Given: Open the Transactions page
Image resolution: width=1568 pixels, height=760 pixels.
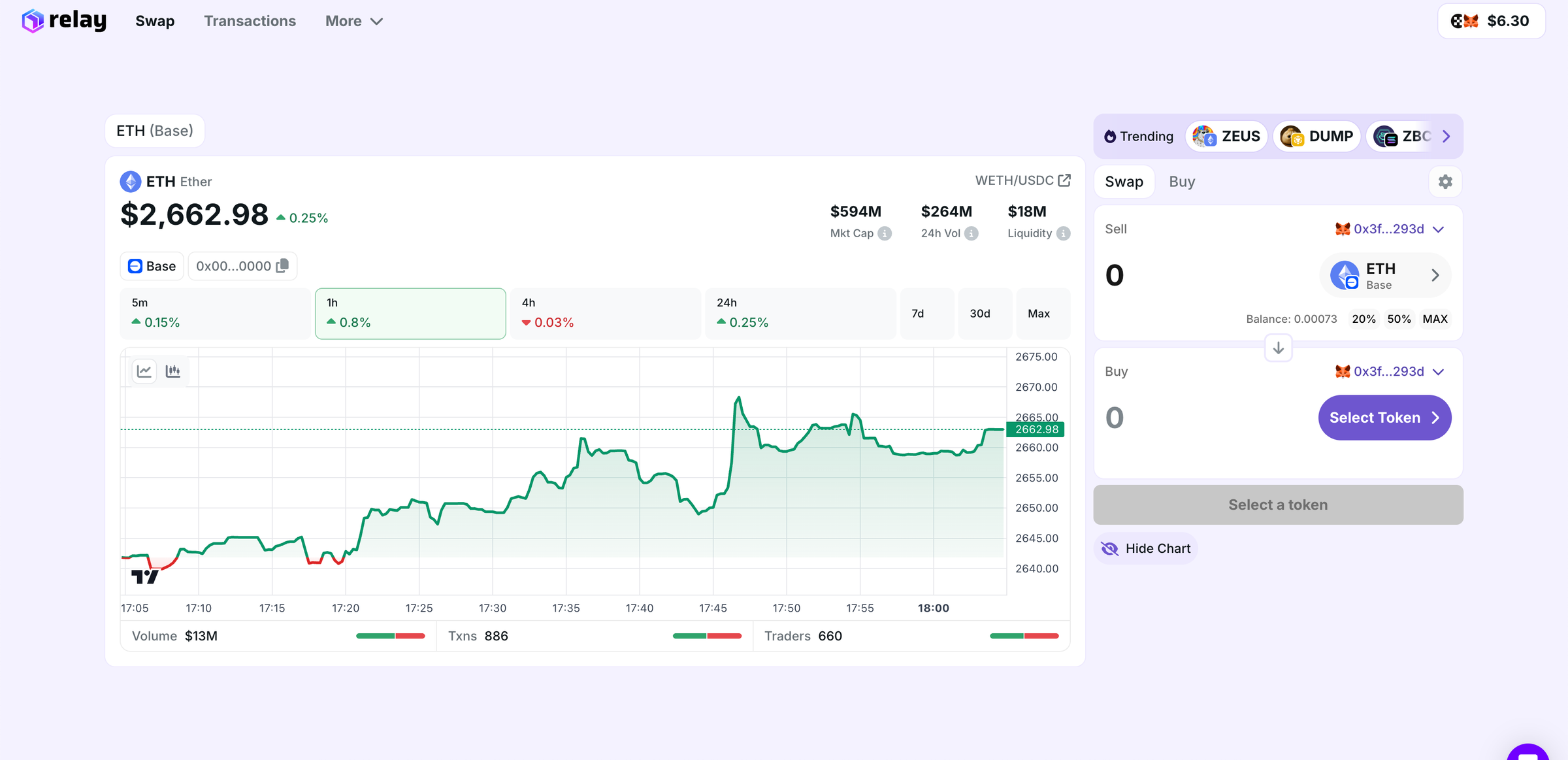Looking at the screenshot, I should [x=250, y=20].
